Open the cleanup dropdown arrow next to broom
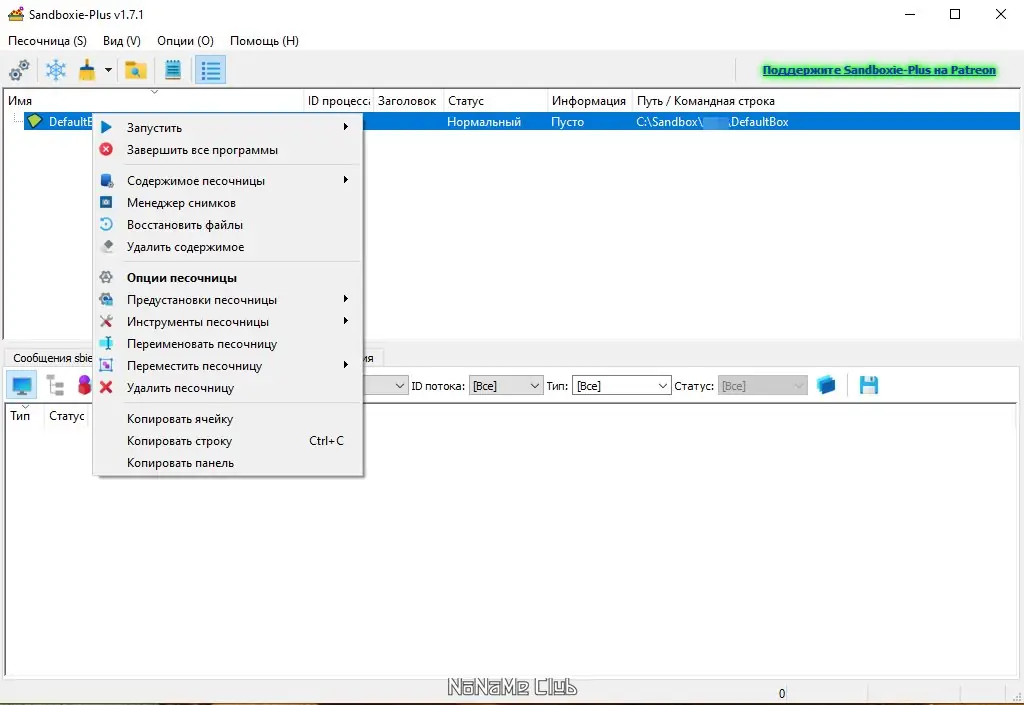The width and height of the screenshot is (1024, 705). point(108,70)
